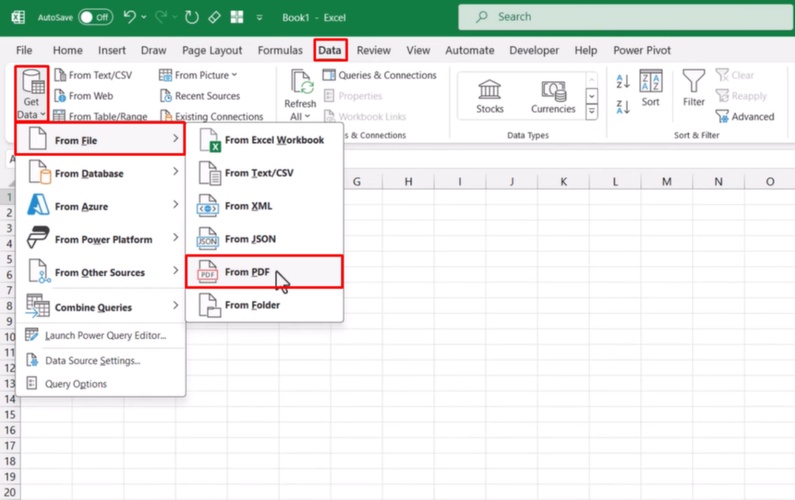Open Query Options

tap(100, 384)
